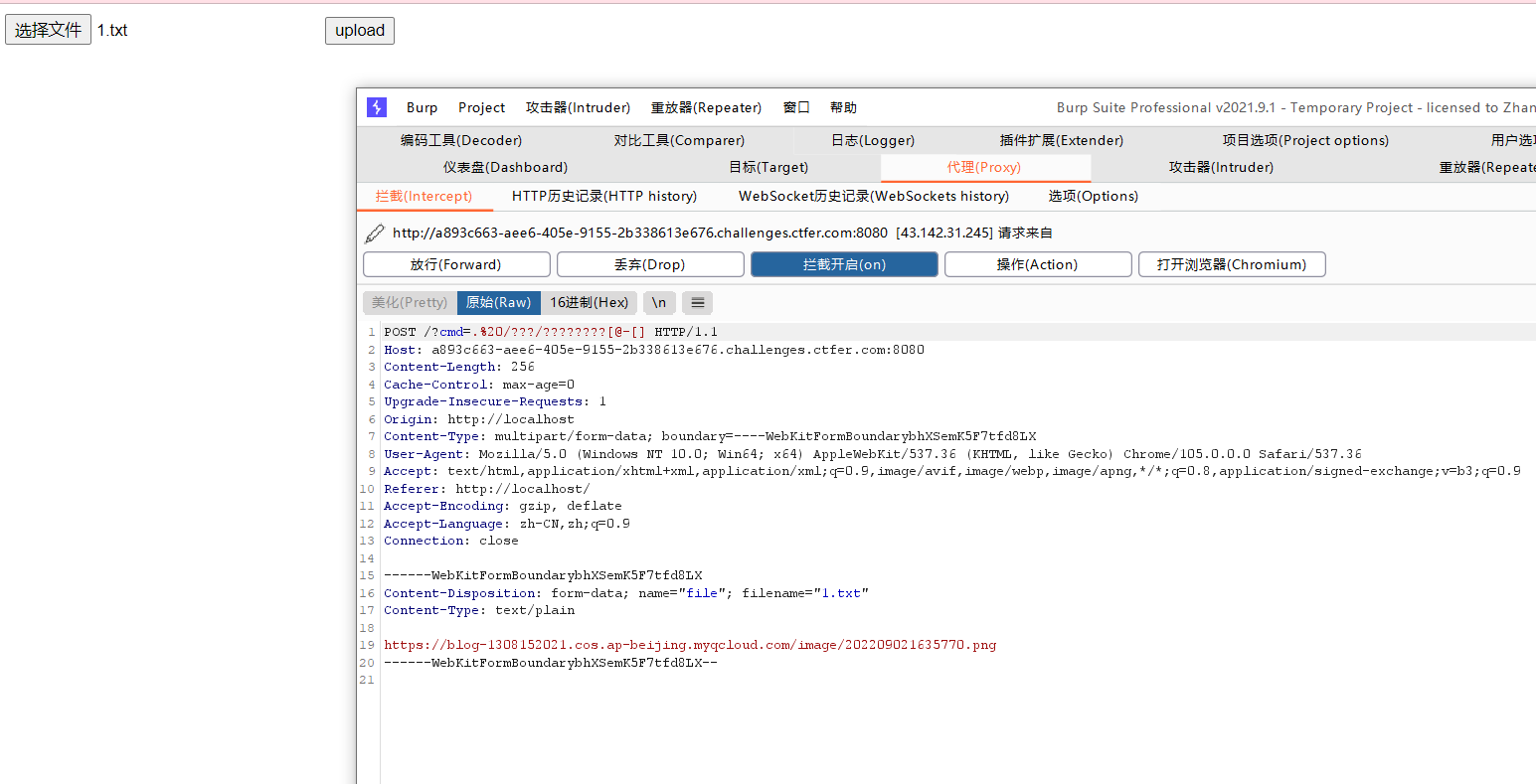Click the Content-Type: text/plain line
The width and height of the screenshot is (1536, 784).
click(x=479, y=610)
